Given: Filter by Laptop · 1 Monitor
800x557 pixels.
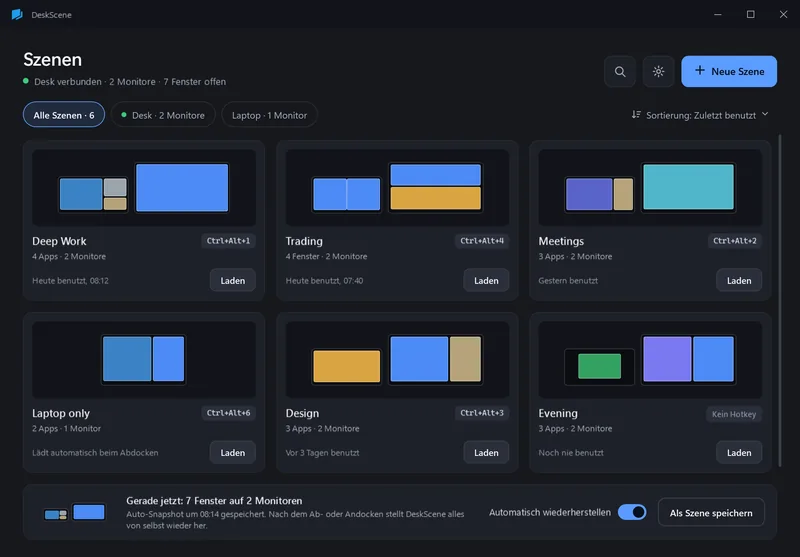Looking at the screenshot, I should (x=269, y=115).
